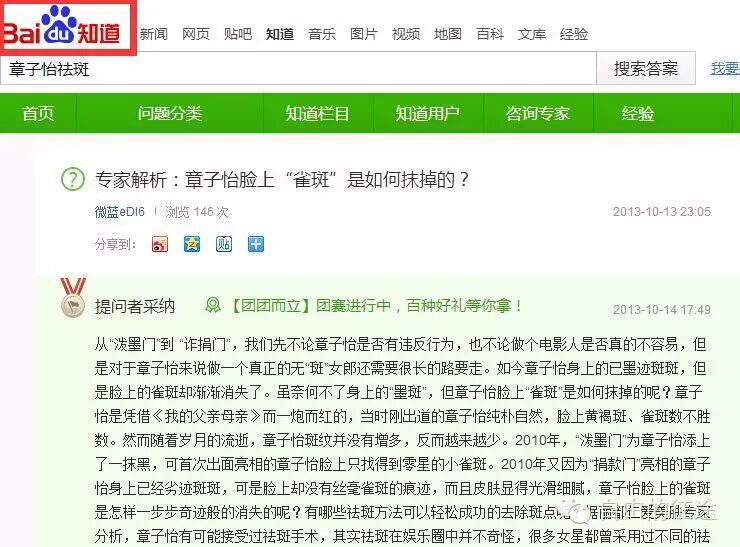Click the green badge icon before 团团而立
The height and width of the screenshot is (547, 740).
point(213,305)
